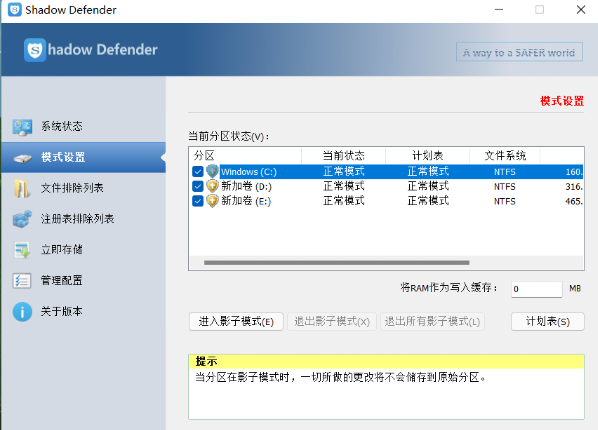Image resolution: width=598 pixels, height=430 pixels.
Task: Click the 分区 column header
Action: (x=245, y=155)
